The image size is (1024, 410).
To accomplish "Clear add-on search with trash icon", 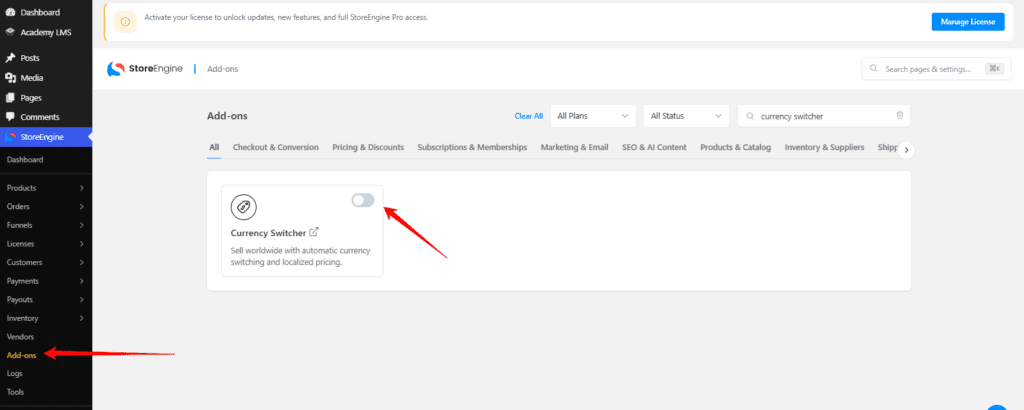I will 899,116.
